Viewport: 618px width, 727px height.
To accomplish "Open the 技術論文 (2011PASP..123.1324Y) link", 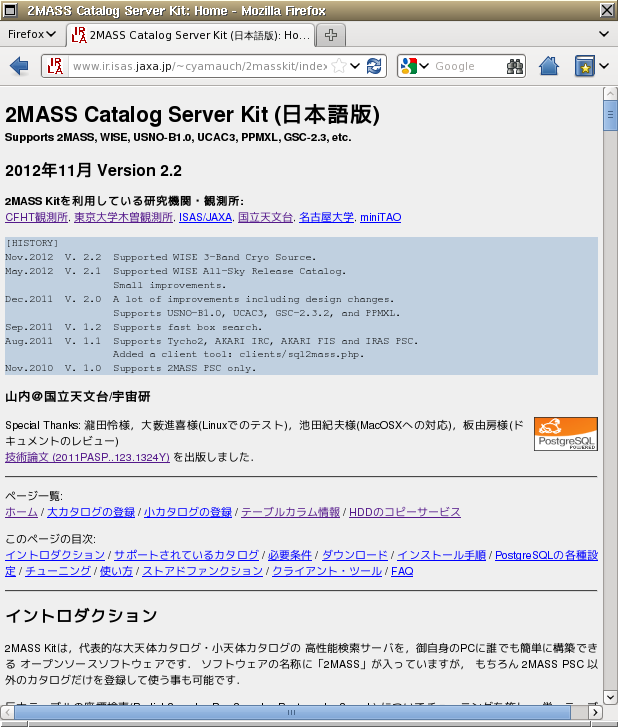I will (87, 457).
